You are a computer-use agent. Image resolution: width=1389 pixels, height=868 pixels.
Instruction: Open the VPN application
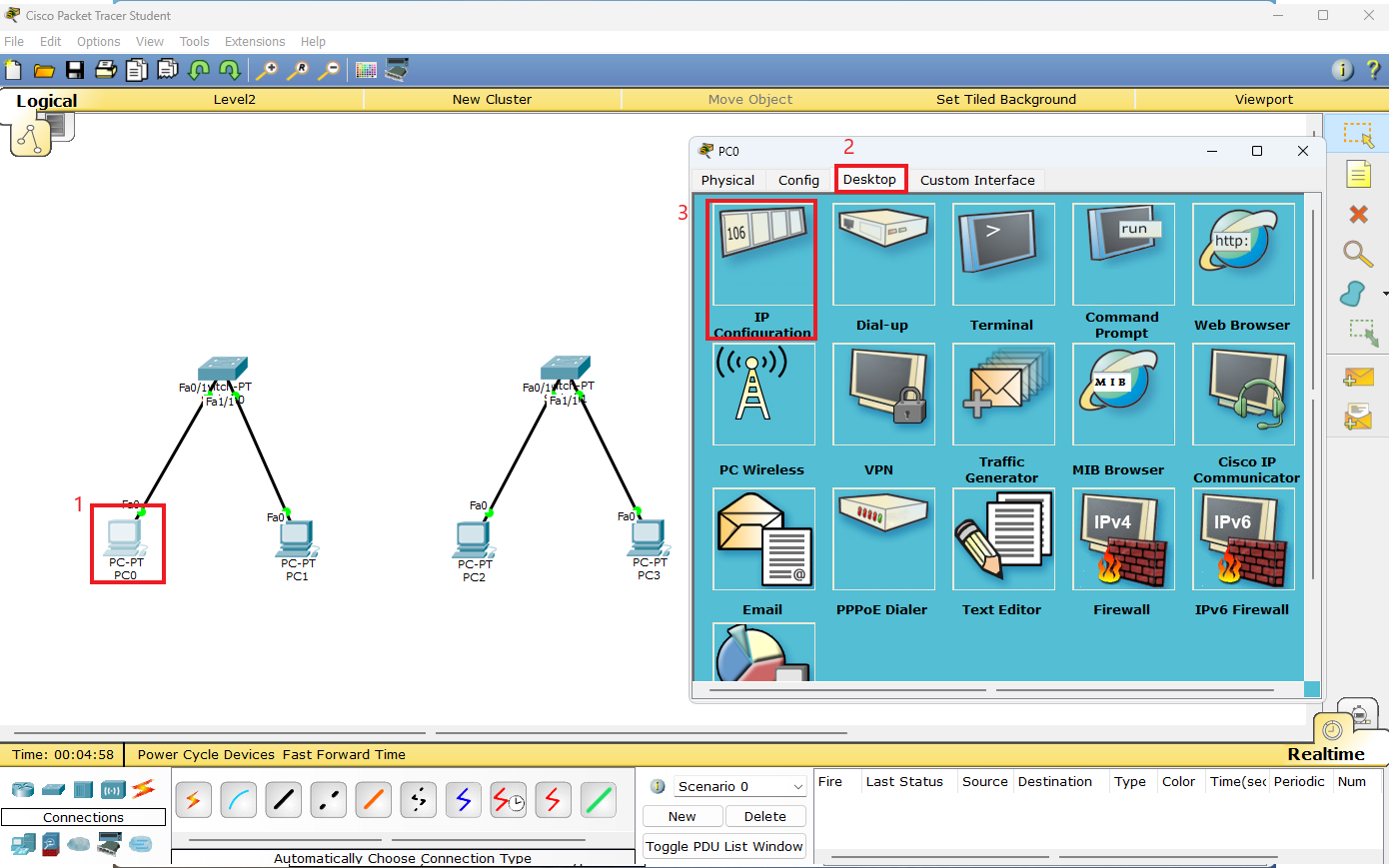[x=883, y=395]
